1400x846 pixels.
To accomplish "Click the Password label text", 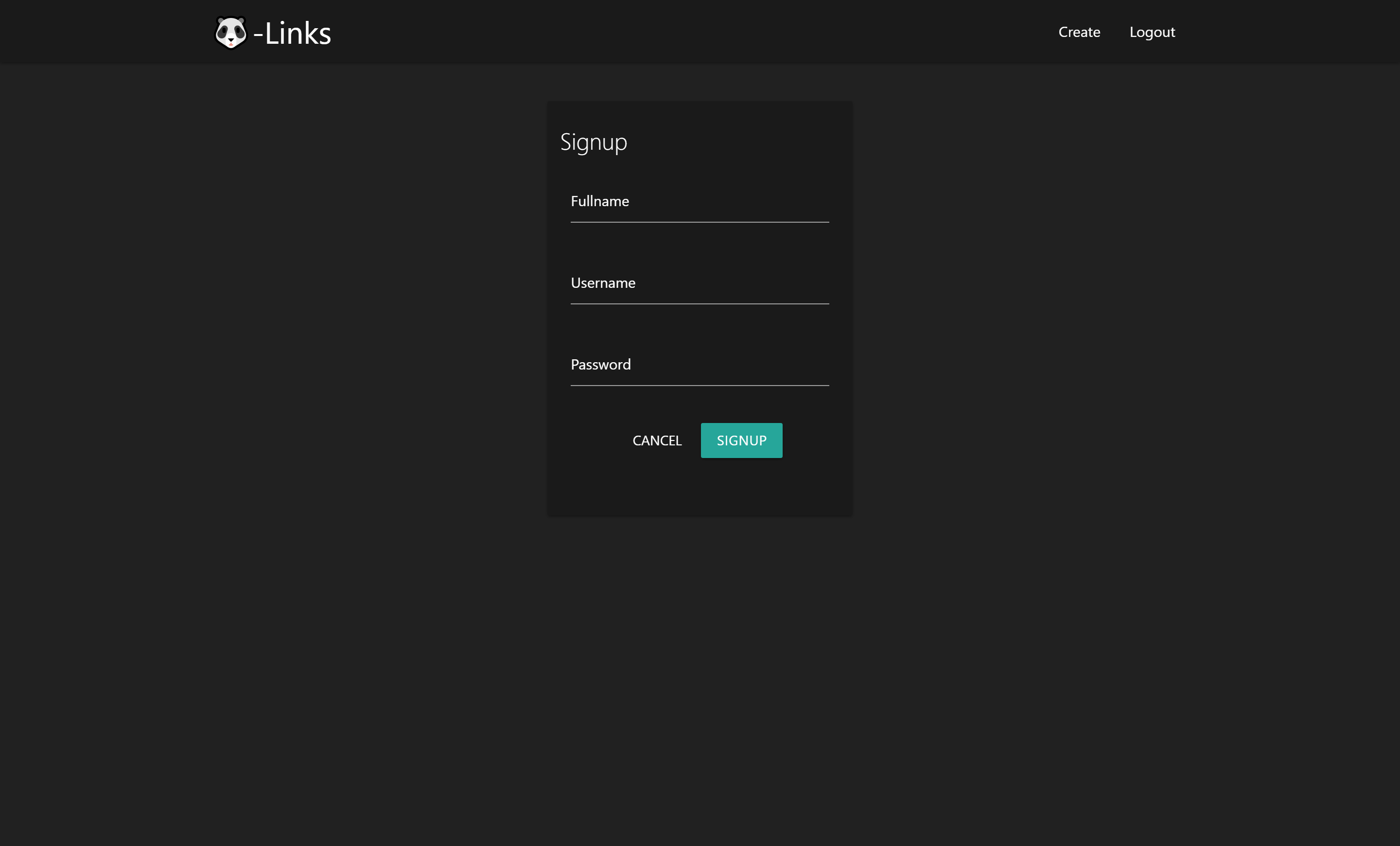I will 600,365.
